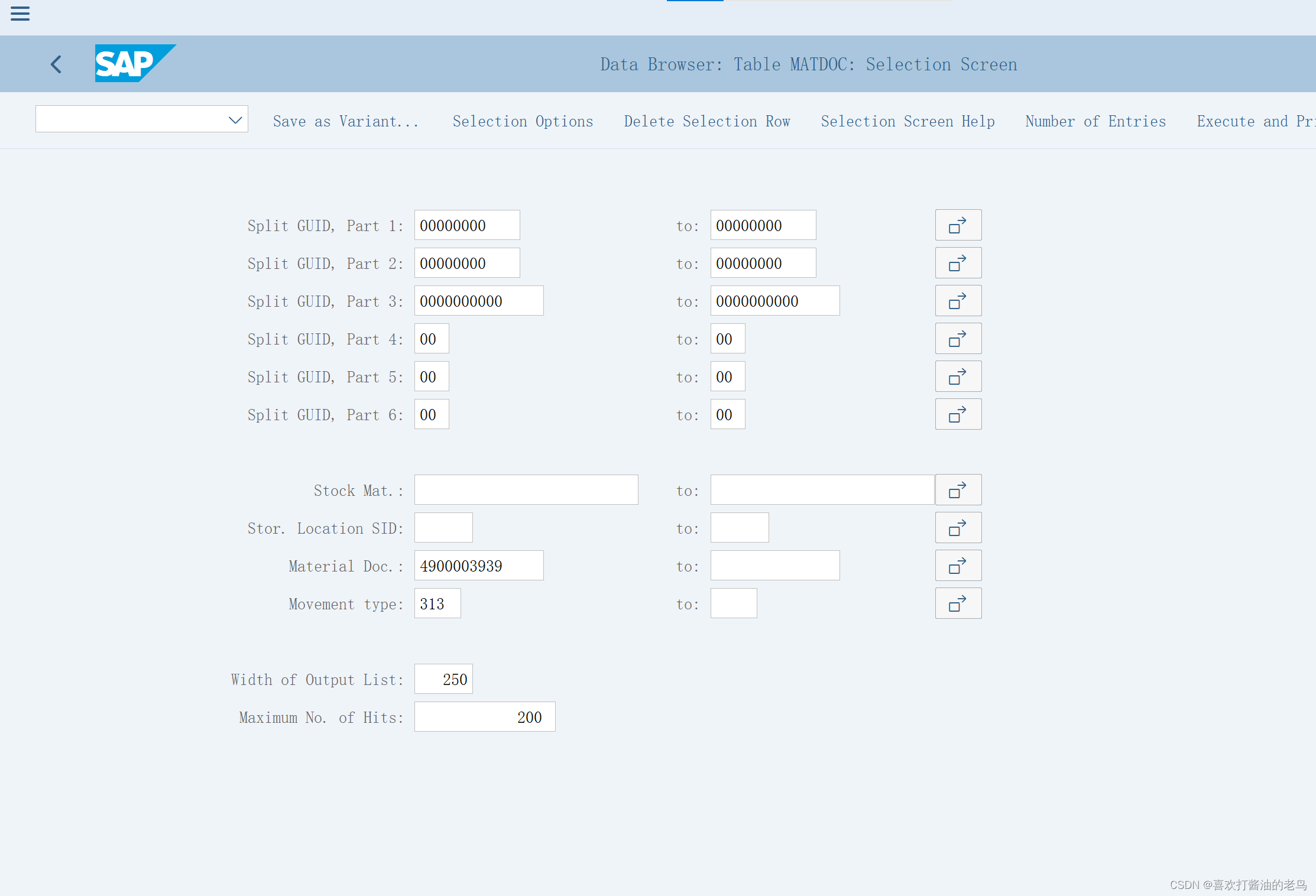
Task: Click the Stock Mat. 'to' input field
Action: (822, 490)
